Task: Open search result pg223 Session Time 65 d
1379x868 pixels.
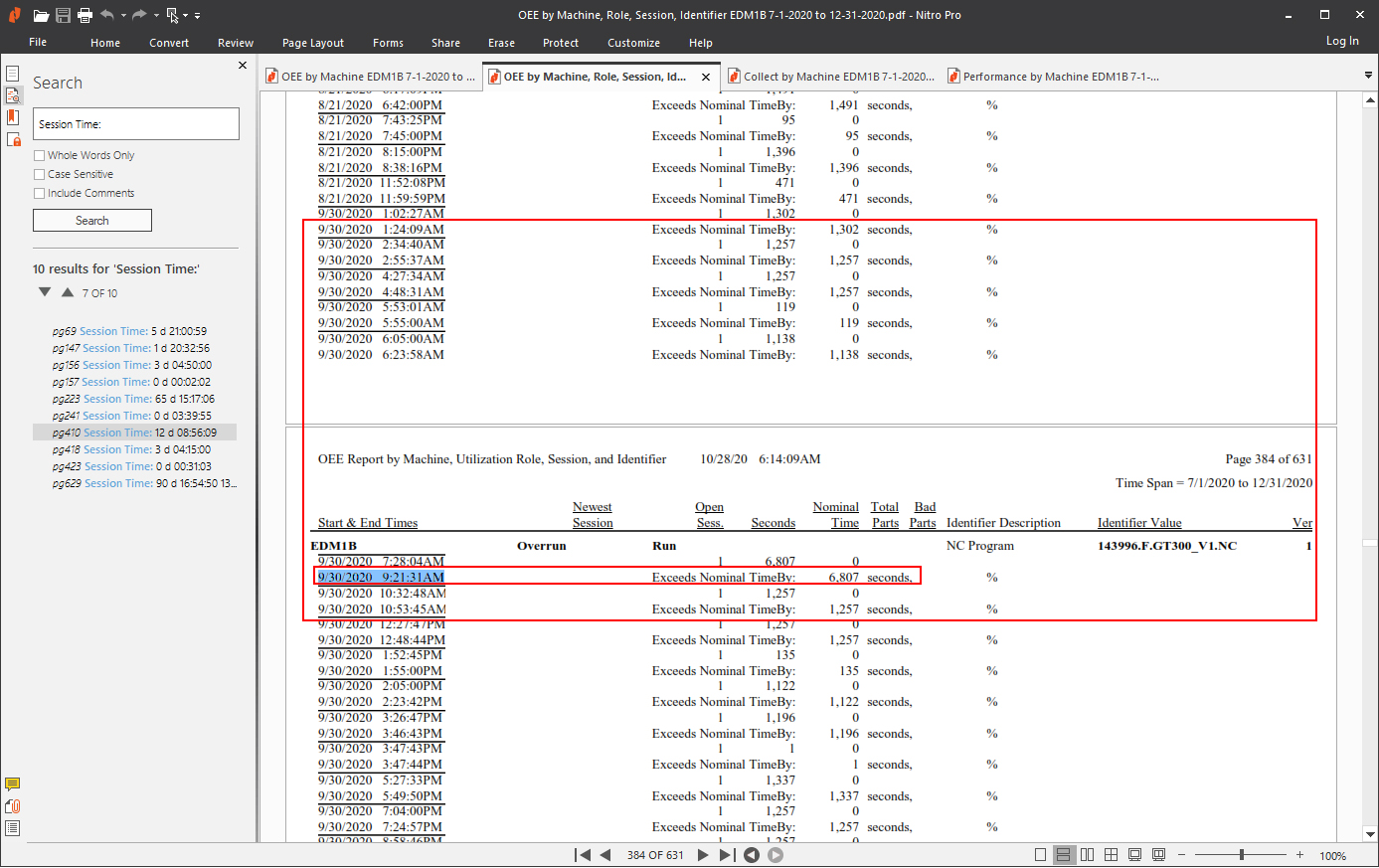Action: tap(134, 399)
